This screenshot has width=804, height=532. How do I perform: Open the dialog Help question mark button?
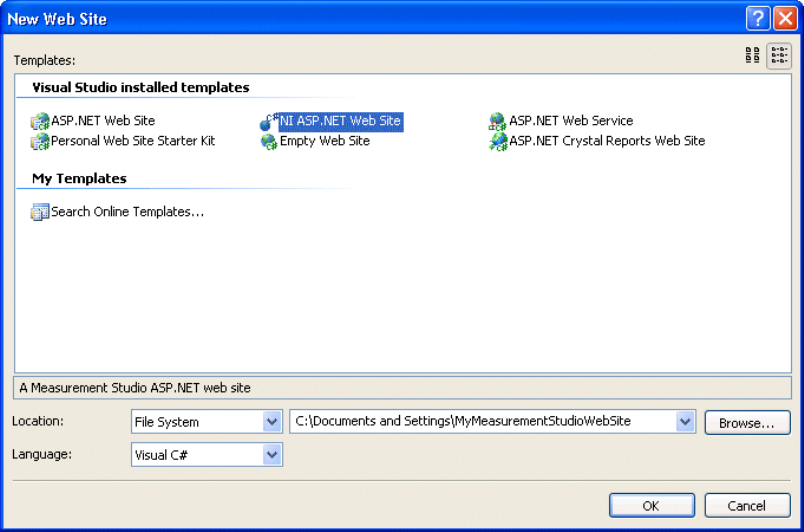click(x=758, y=18)
